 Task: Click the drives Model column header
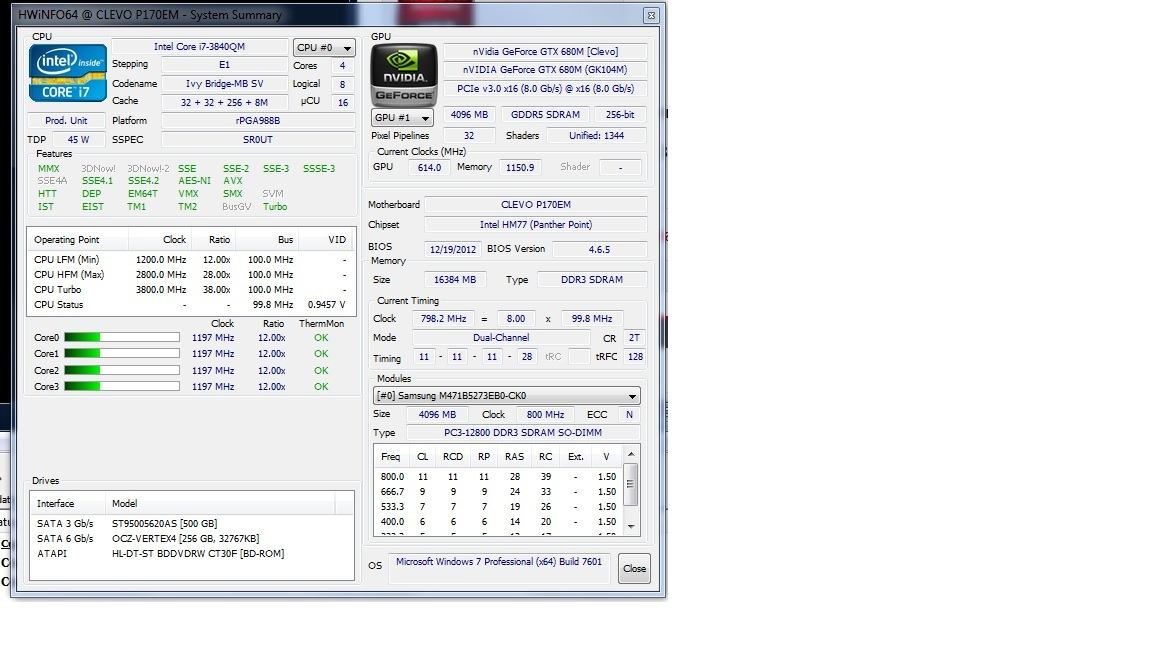click(x=220, y=503)
